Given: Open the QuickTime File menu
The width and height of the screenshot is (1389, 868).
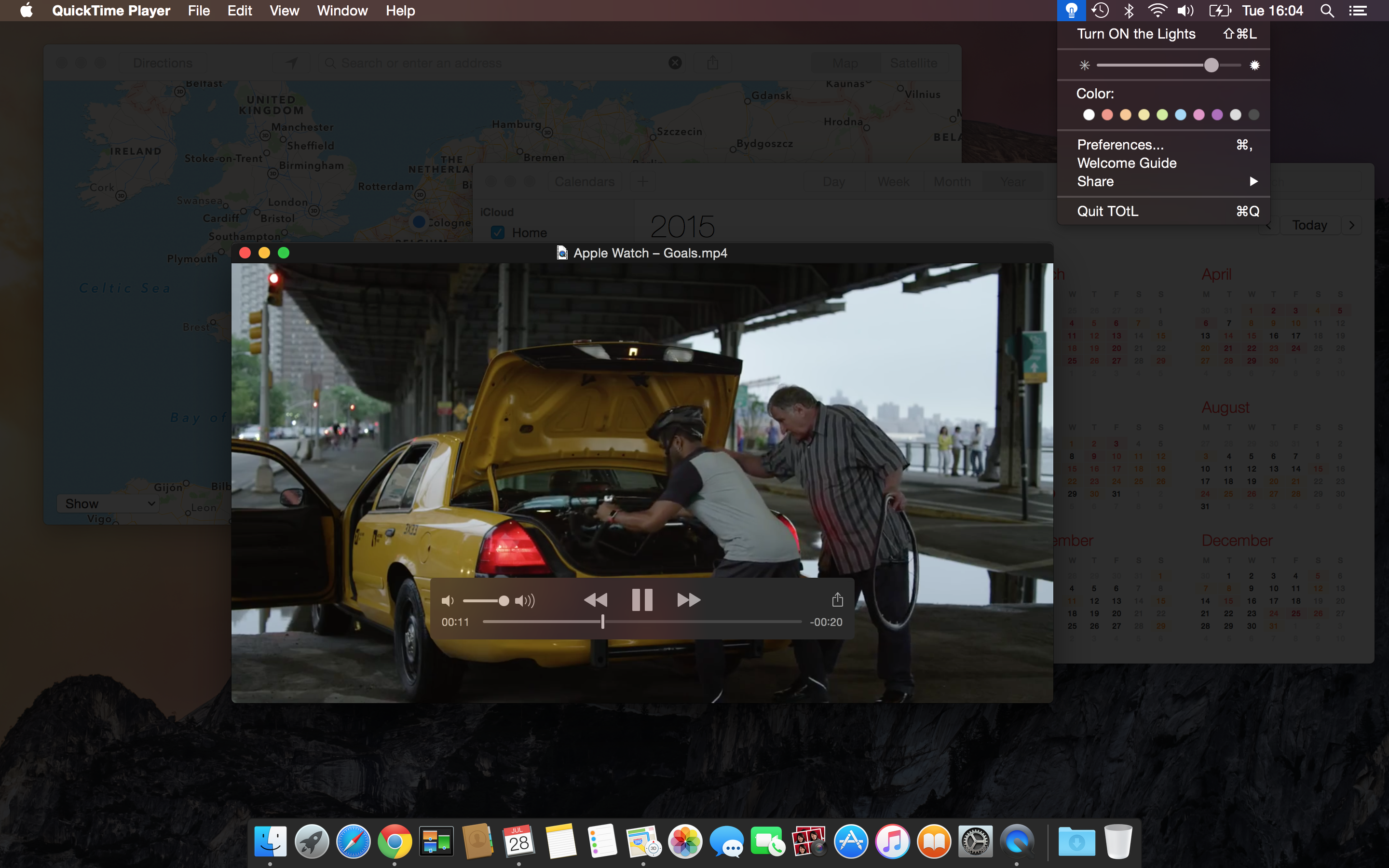Looking at the screenshot, I should pyautogui.click(x=199, y=10).
